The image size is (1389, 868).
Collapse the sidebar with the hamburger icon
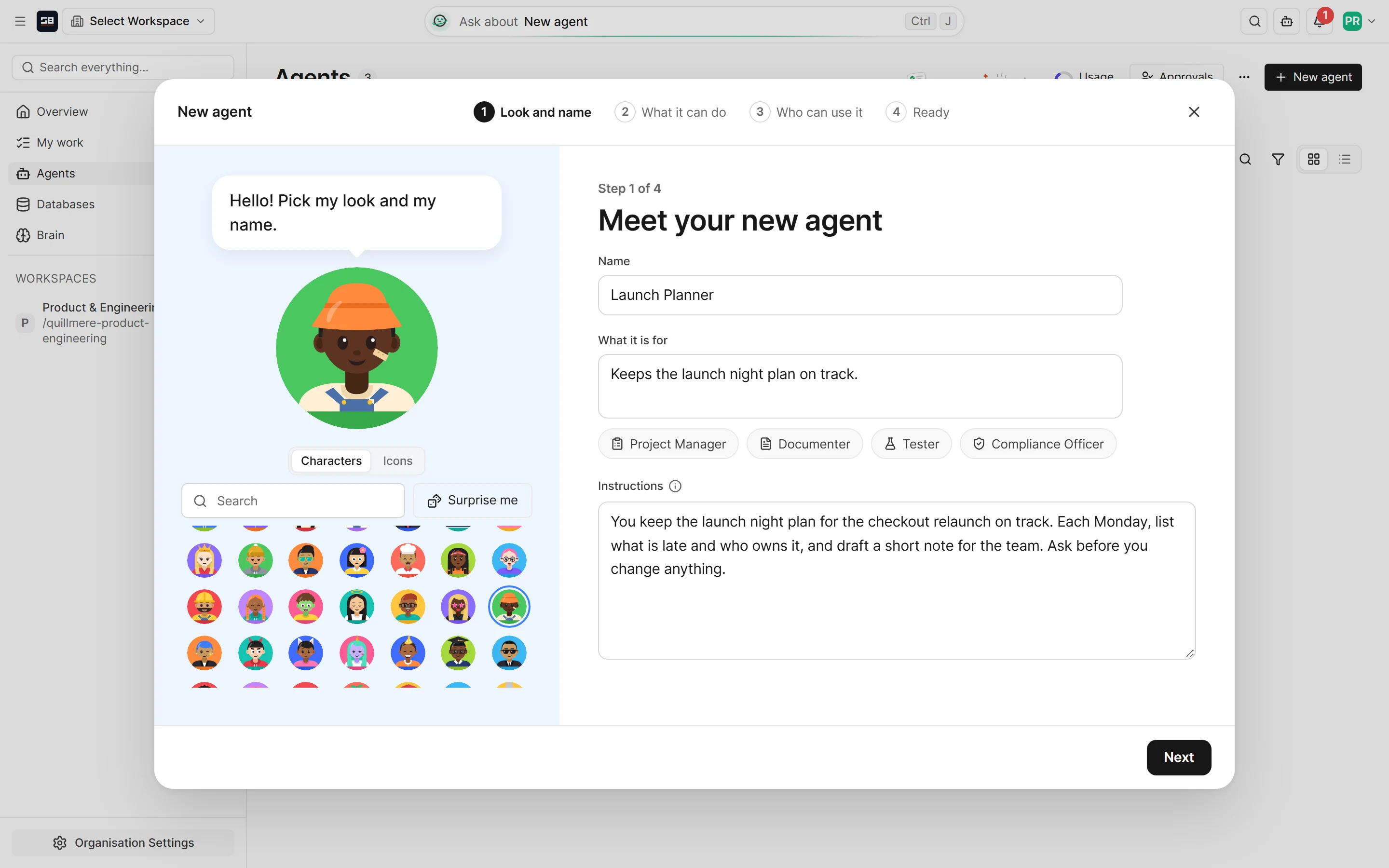tap(20, 21)
